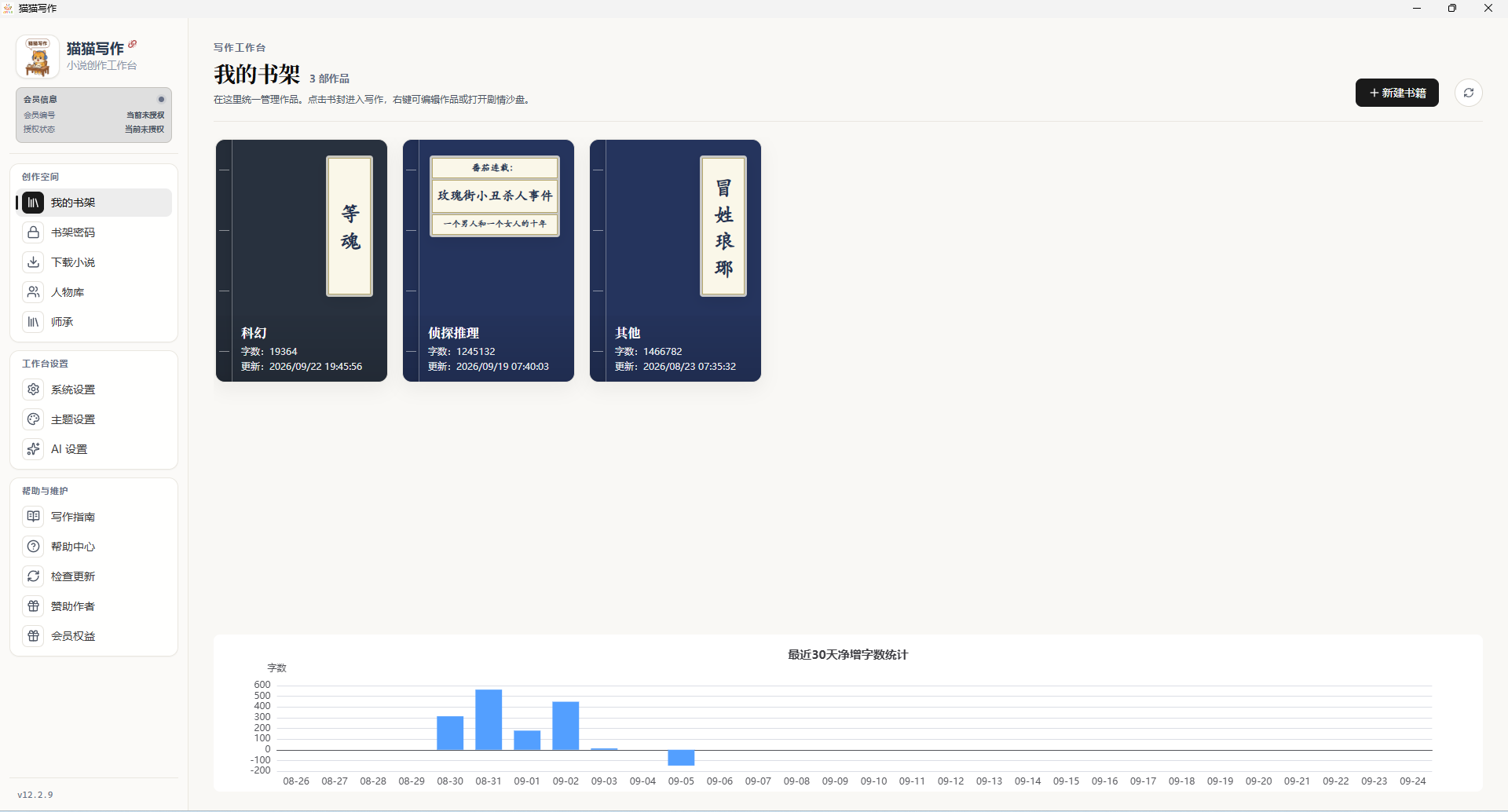
Task: Open 写作指南 label
Action: [x=73, y=517]
